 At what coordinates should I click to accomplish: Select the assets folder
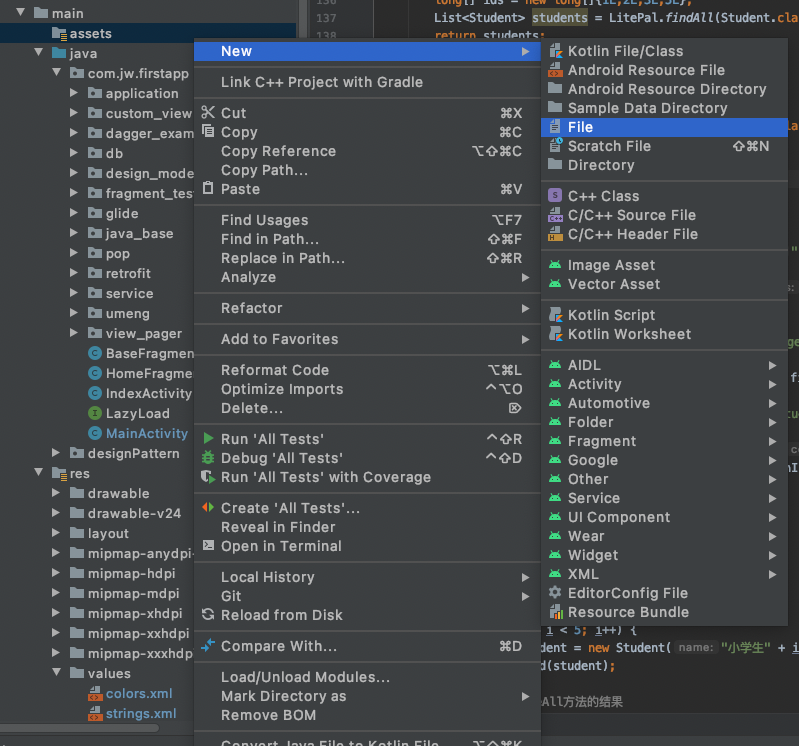tap(90, 34)
